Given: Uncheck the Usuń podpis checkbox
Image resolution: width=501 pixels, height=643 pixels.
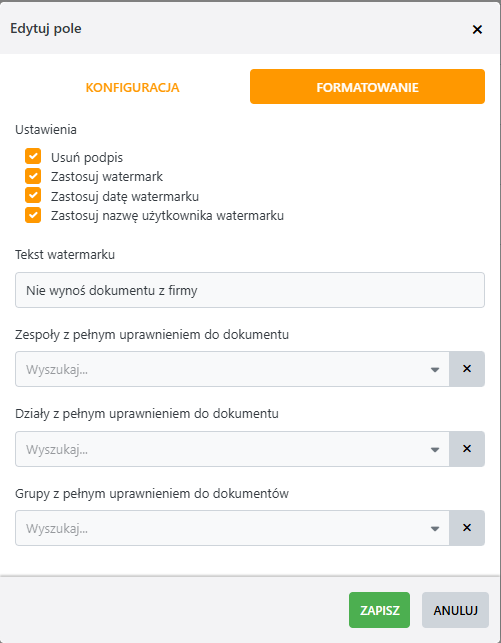Looking at the screenshot, I should tap(33, 156).
